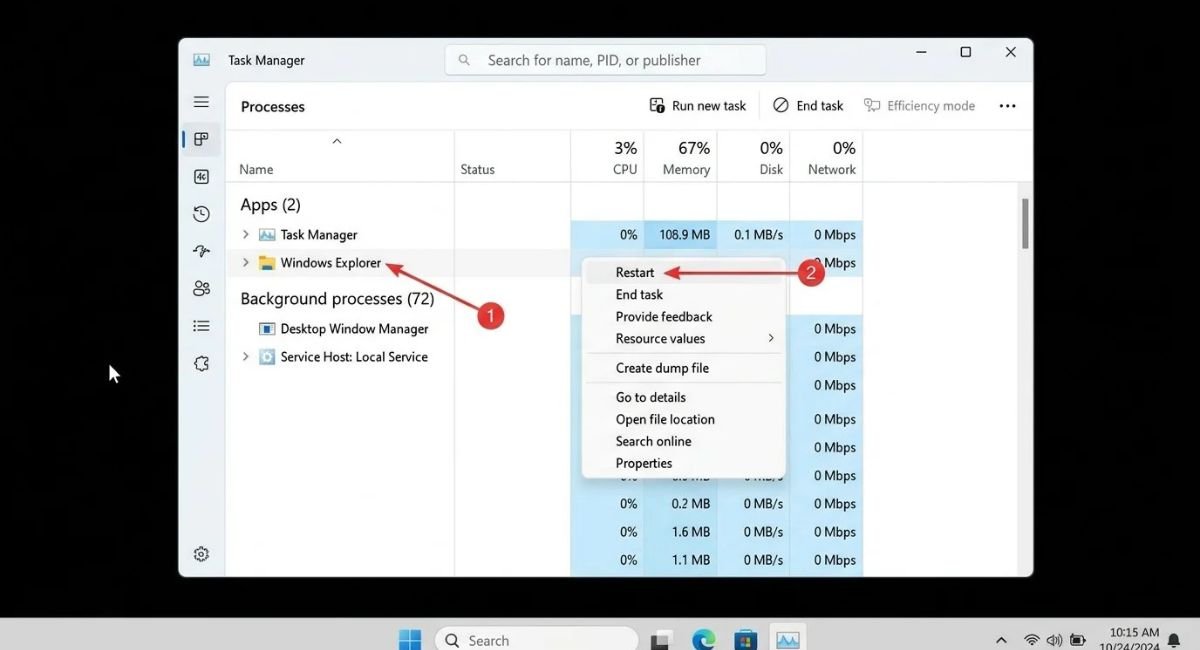
Task: Open the Services page icon
Action: [201, 364]
